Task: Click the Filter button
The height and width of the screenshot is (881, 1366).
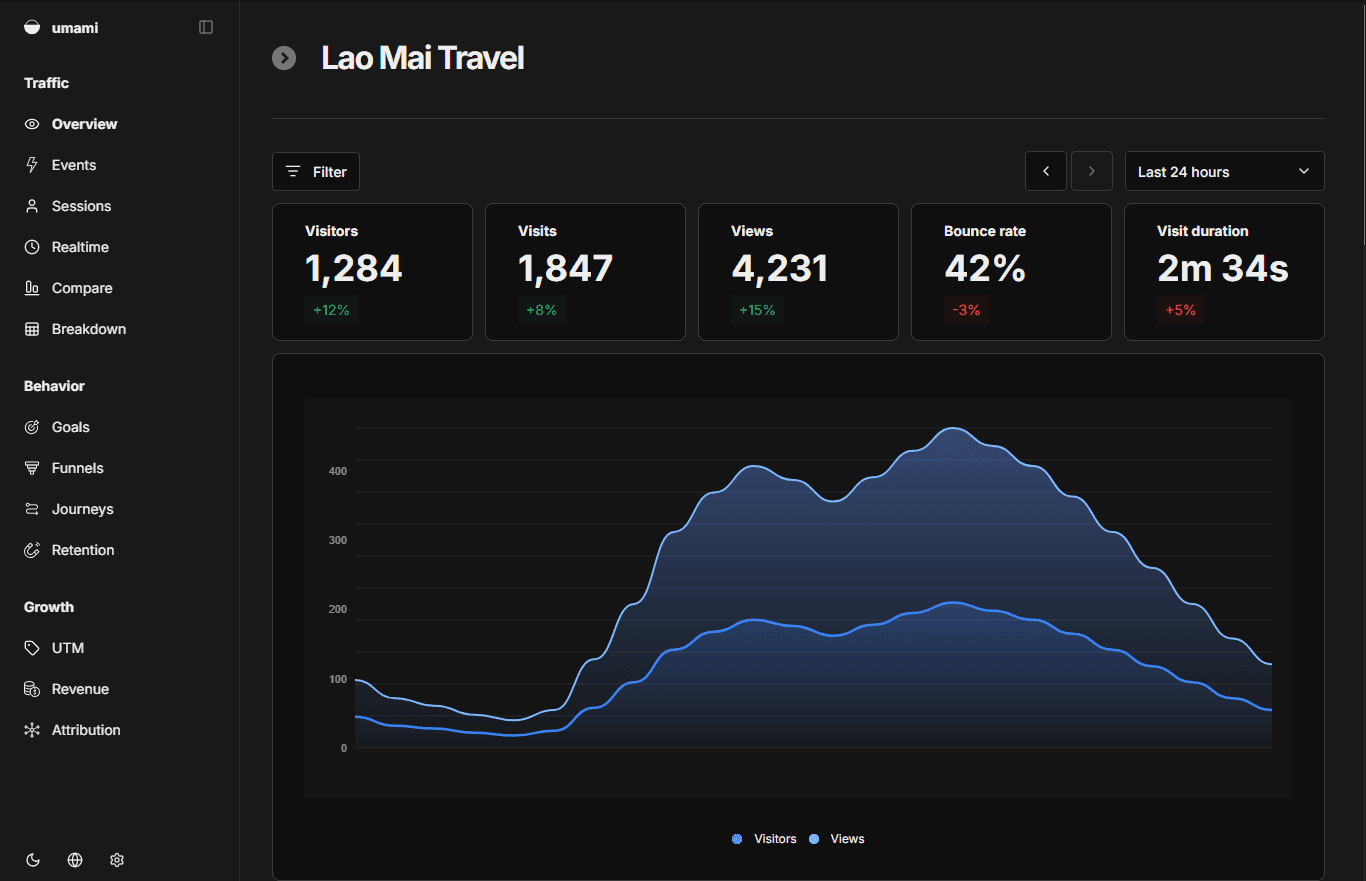Action: point(316,171)
